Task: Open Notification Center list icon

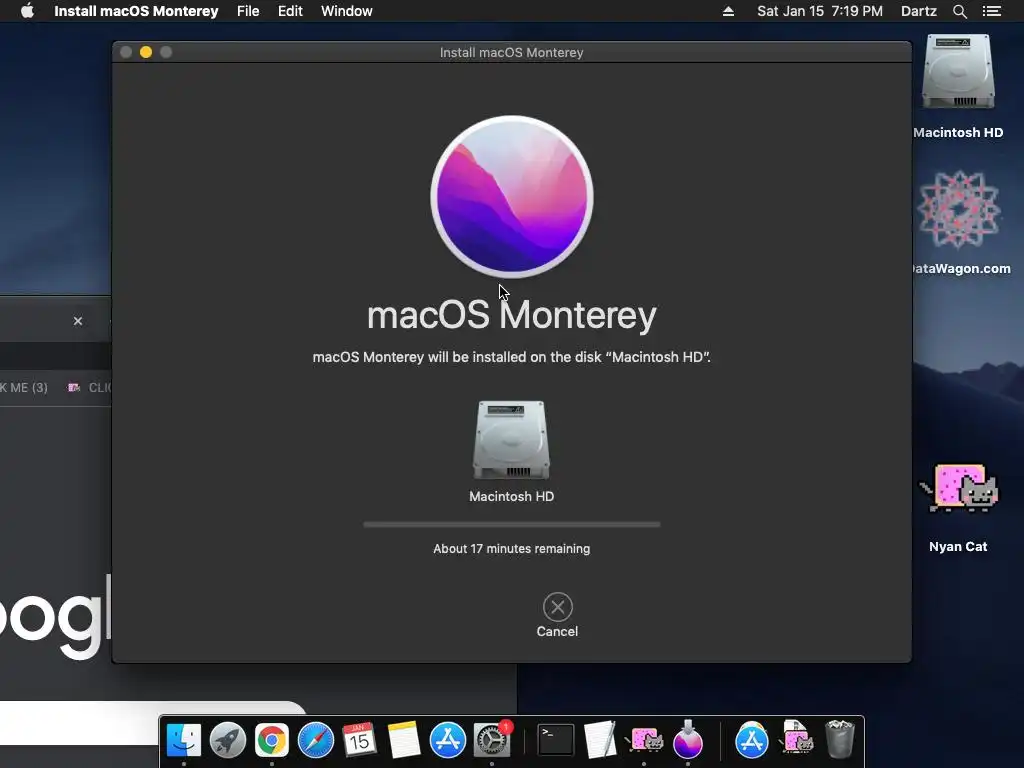Action: click(x=991, y=11)
